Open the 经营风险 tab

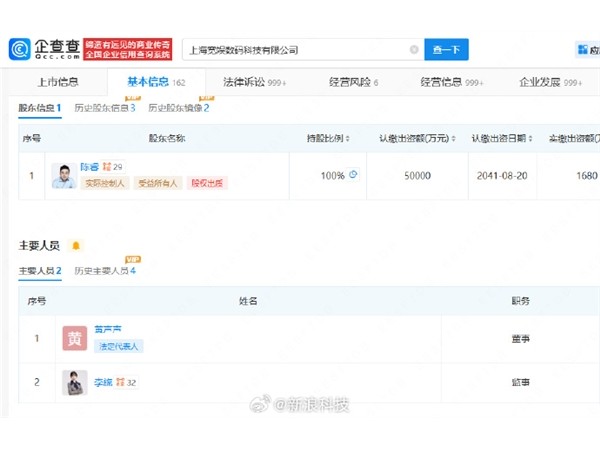[354, 82]
